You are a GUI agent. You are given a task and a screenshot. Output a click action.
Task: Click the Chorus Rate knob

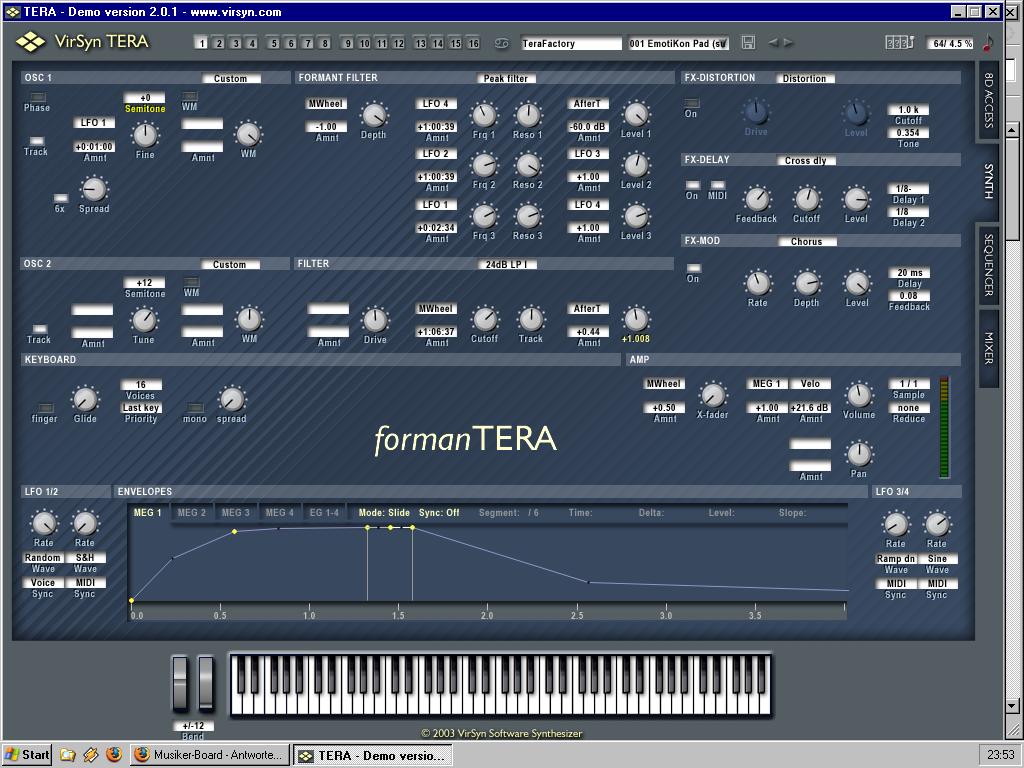pos(758,283)
